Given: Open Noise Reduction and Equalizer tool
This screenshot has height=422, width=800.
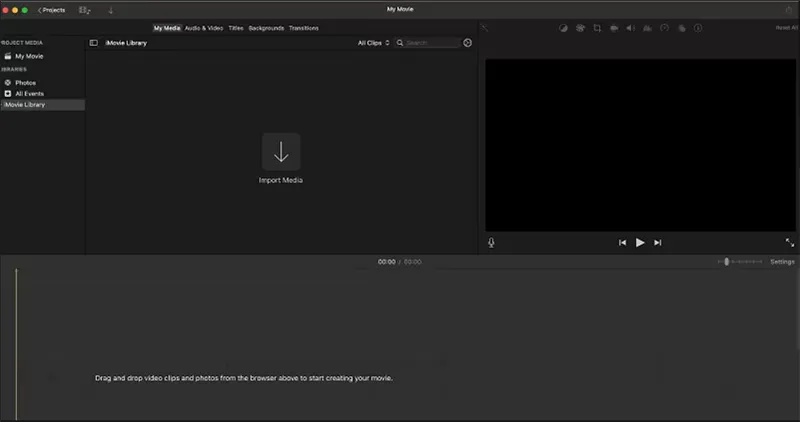Looking at the screenshot, I should point(647,28).
